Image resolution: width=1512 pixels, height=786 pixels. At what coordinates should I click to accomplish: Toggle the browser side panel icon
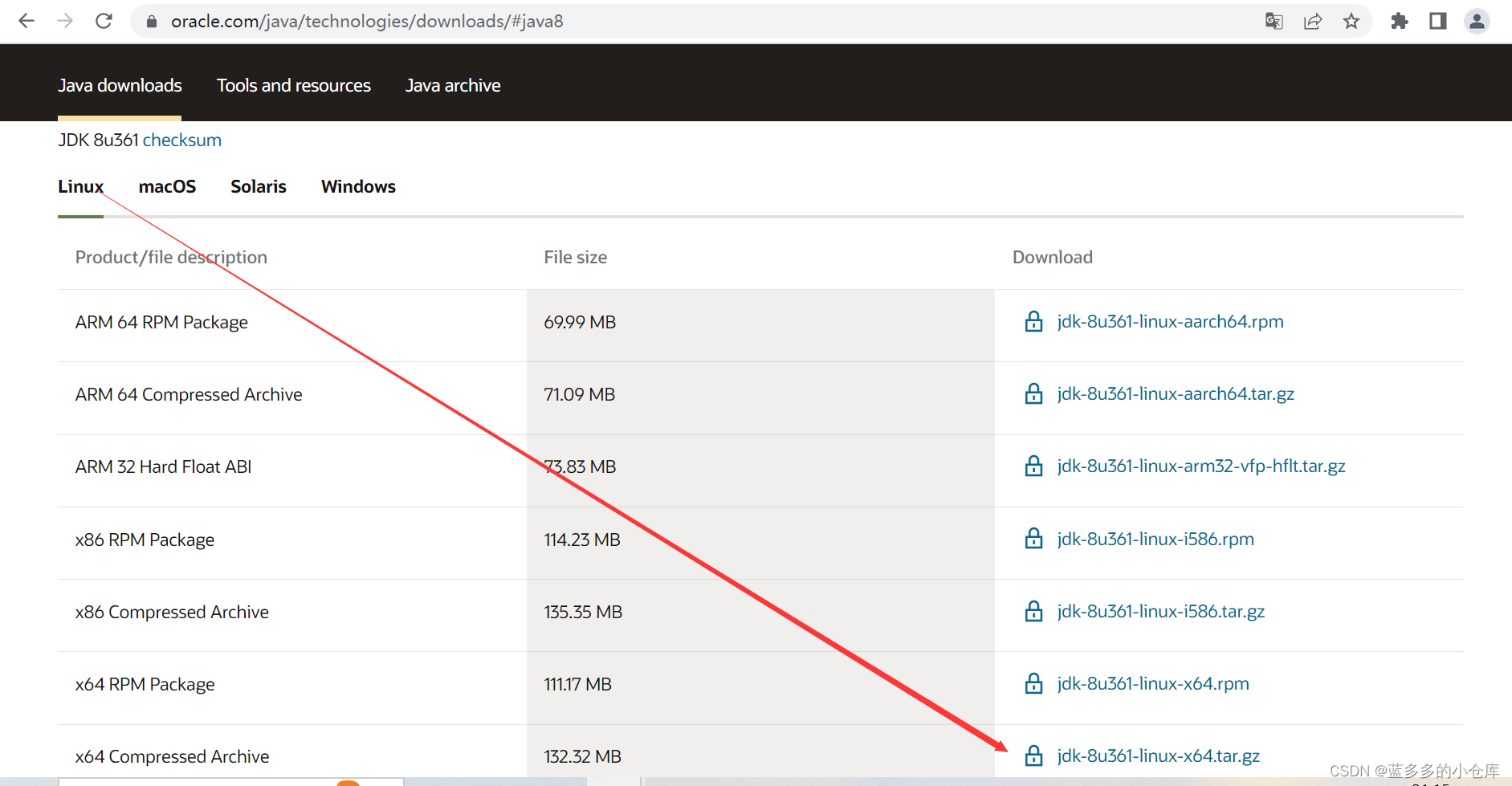(x=1438, y=21)
